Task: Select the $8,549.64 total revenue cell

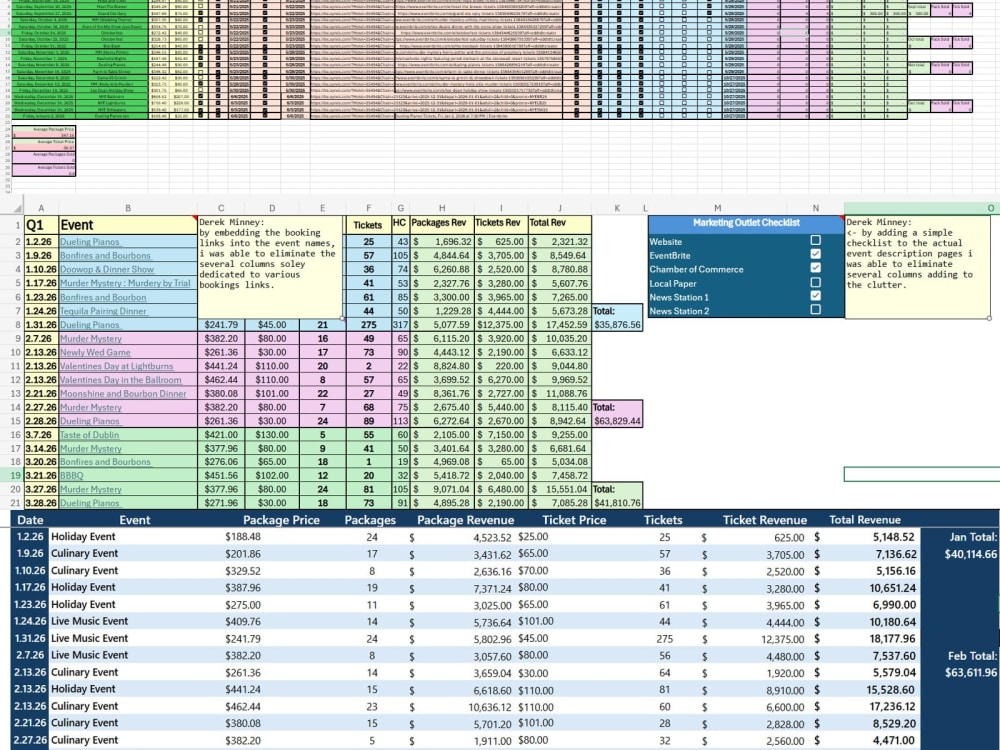Action: coord(559,256)
